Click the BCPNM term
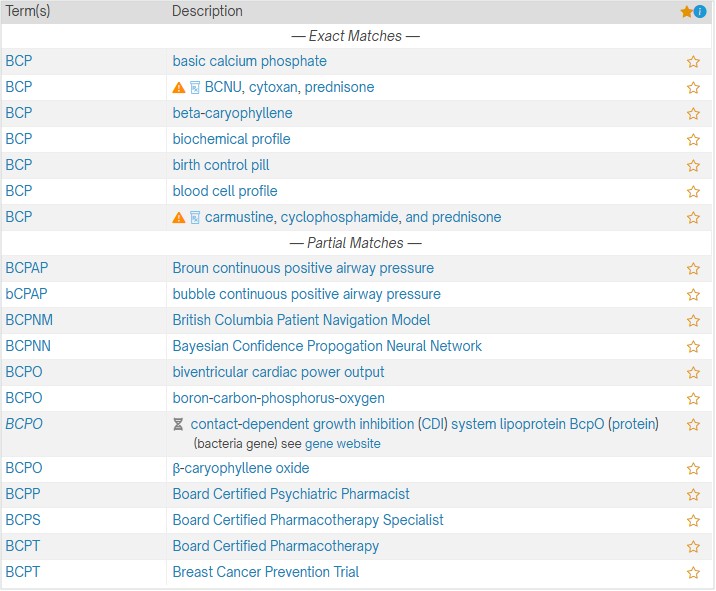Viewport: 716px width, 591px height. (29, 320)
